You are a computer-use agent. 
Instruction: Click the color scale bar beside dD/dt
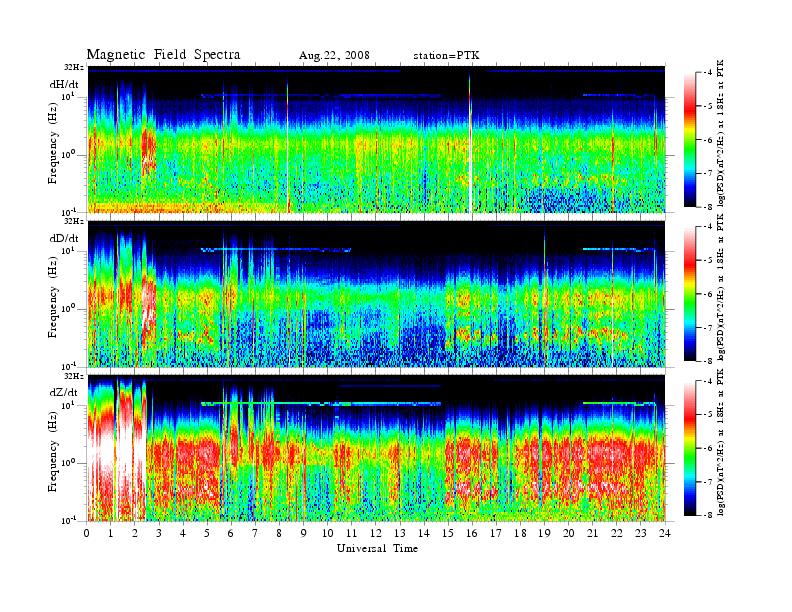[689, 293]
